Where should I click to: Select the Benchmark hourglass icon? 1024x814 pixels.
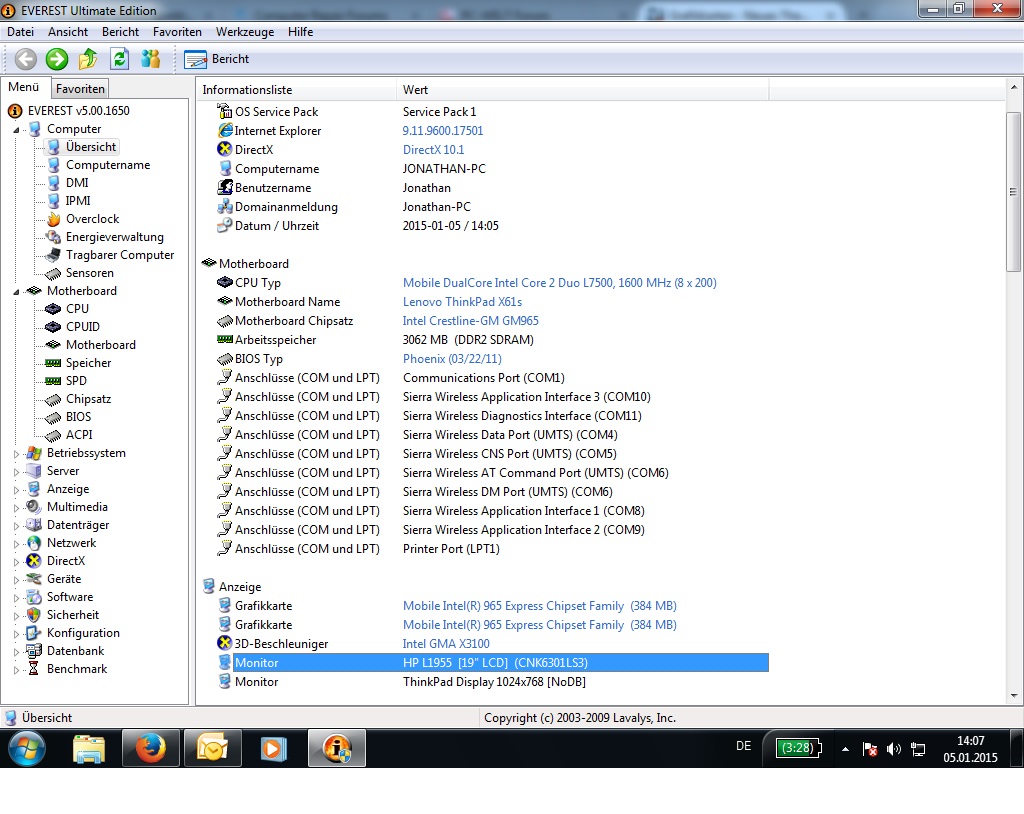(34, 669)
